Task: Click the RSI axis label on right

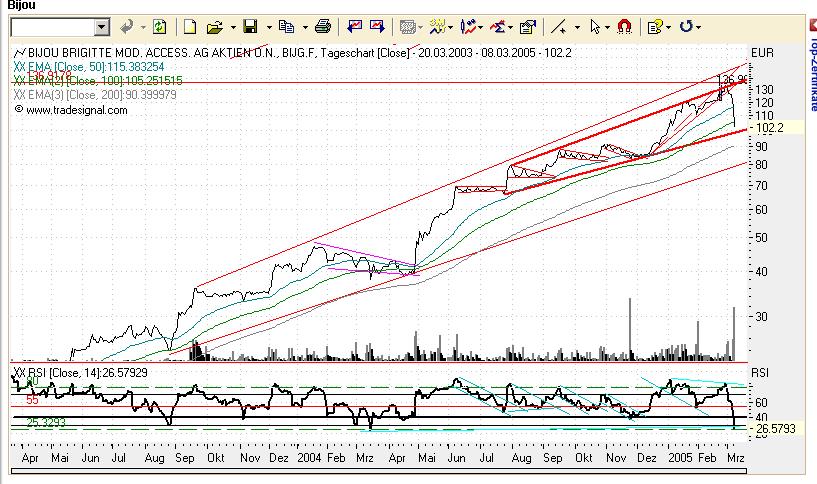Action: coord(760,373)
